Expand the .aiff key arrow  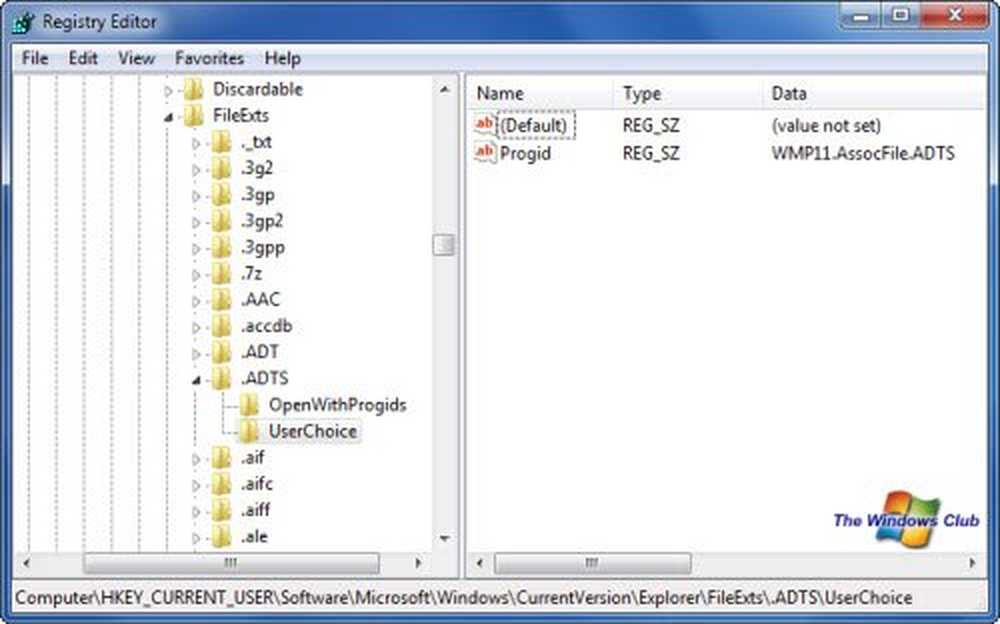point(196,510)
